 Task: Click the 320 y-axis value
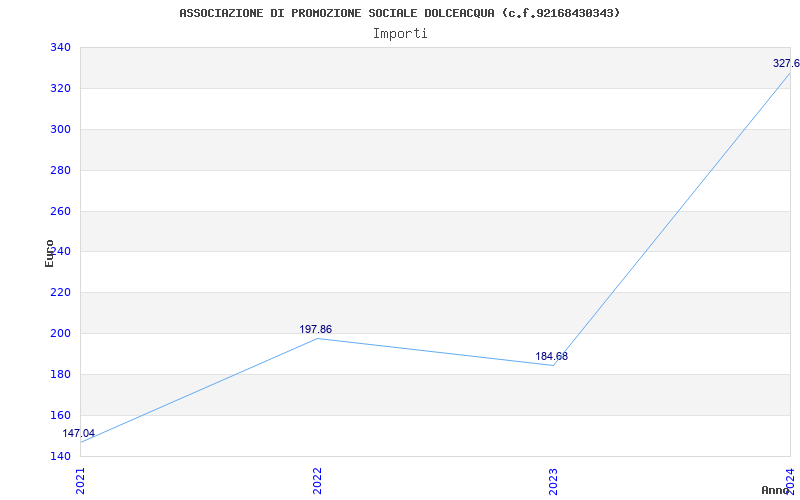60,88
